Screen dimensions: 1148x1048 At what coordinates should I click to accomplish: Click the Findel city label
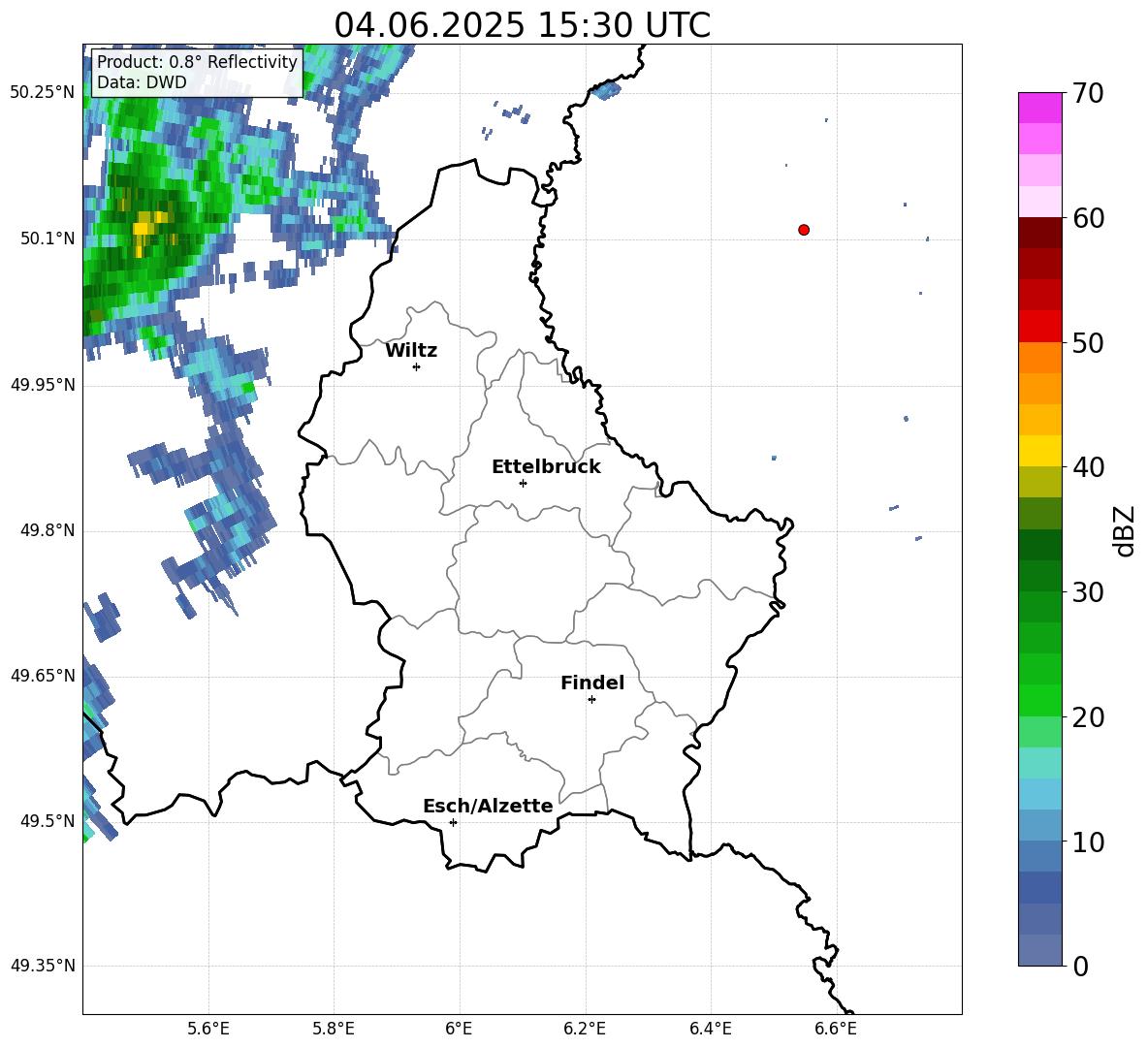pyautogui.click(x=592, y=683)
